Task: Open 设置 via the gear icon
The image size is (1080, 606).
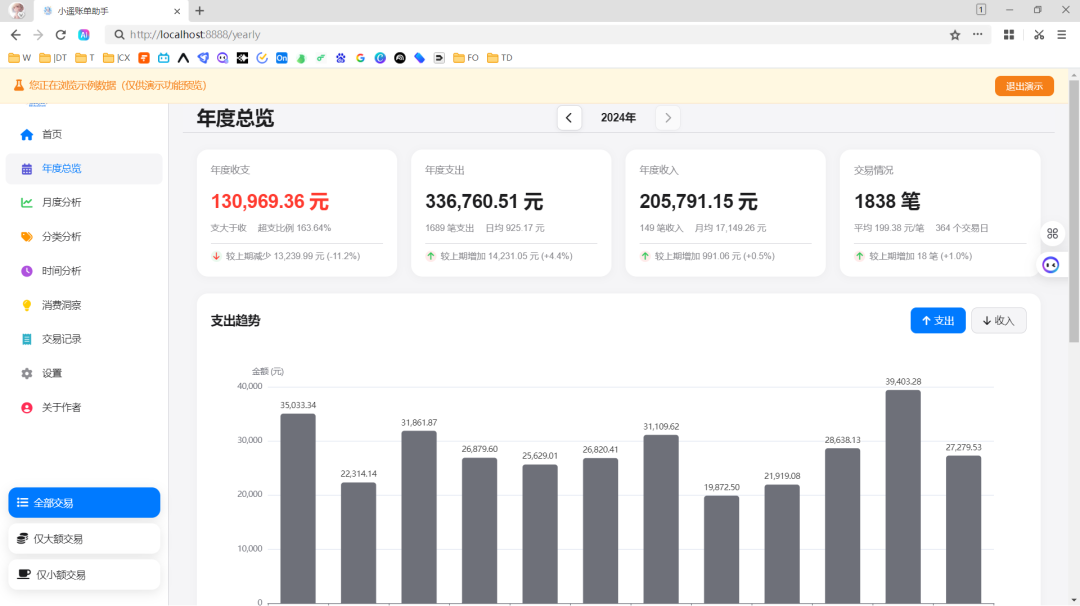Action: click(27, 373)
